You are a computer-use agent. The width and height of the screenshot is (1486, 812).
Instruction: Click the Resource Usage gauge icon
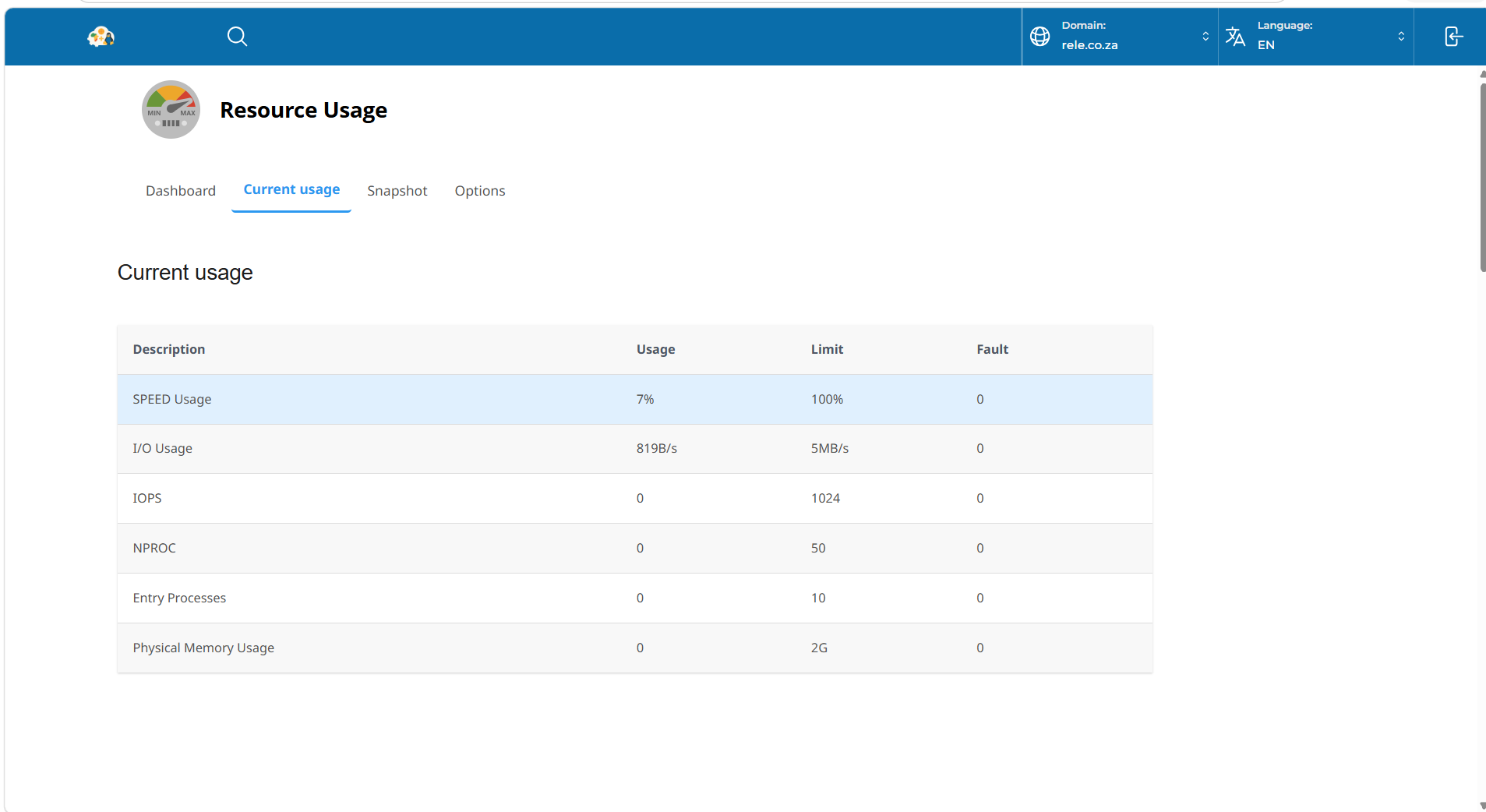[x=171, y=110]
